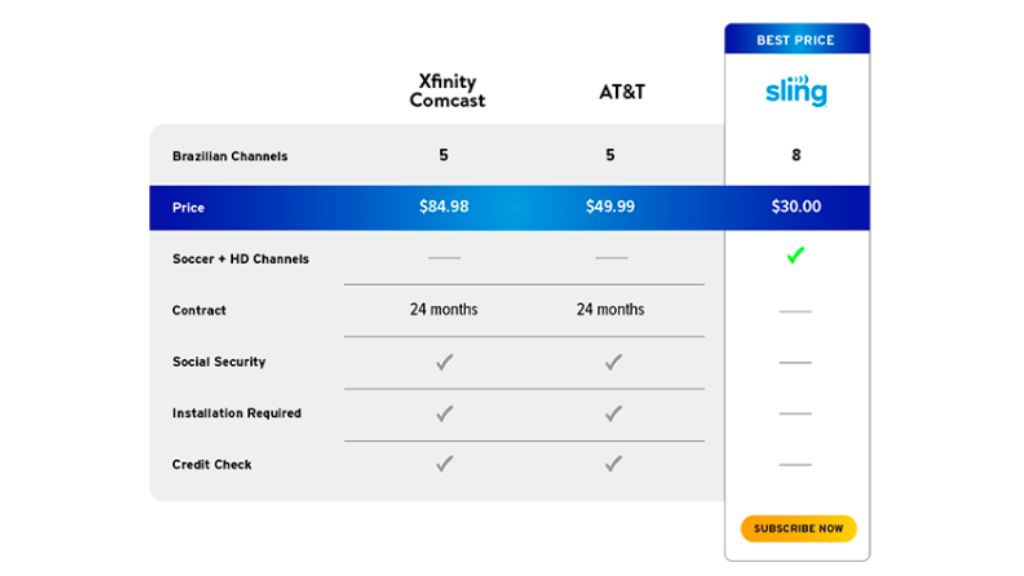Viewport: 1024px width, 576px height.
Task: Click the AT&T price $49.99
Action: [x=610, y=207]
